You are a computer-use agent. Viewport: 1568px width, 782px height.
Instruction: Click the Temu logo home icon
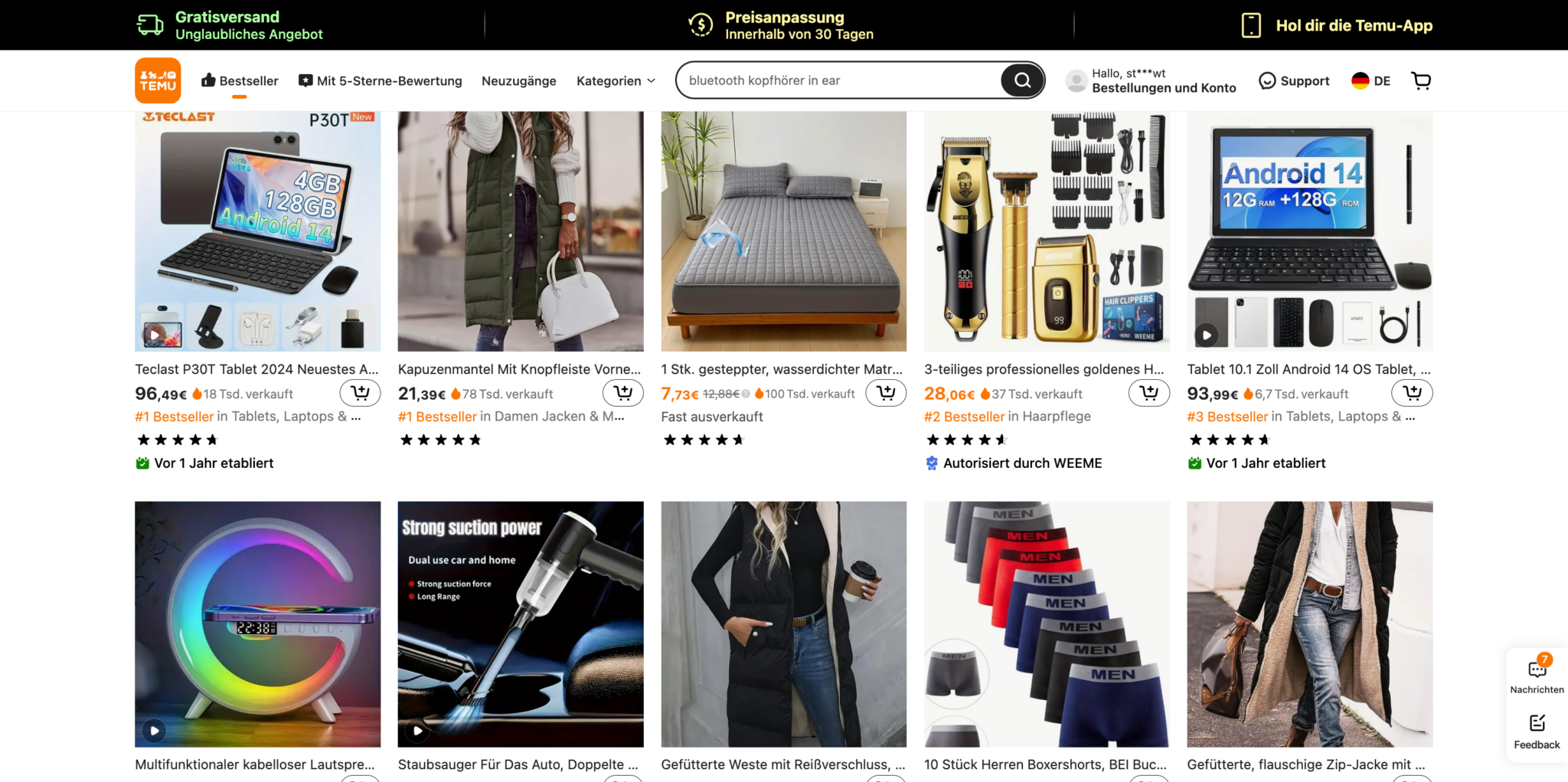[x=158, y=80]
